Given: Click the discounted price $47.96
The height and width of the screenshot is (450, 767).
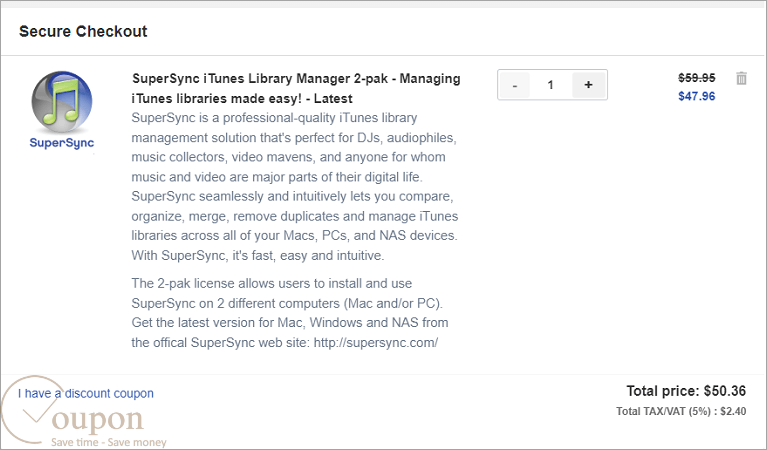Looking at the screenshot, I should (x=697, y=96).
